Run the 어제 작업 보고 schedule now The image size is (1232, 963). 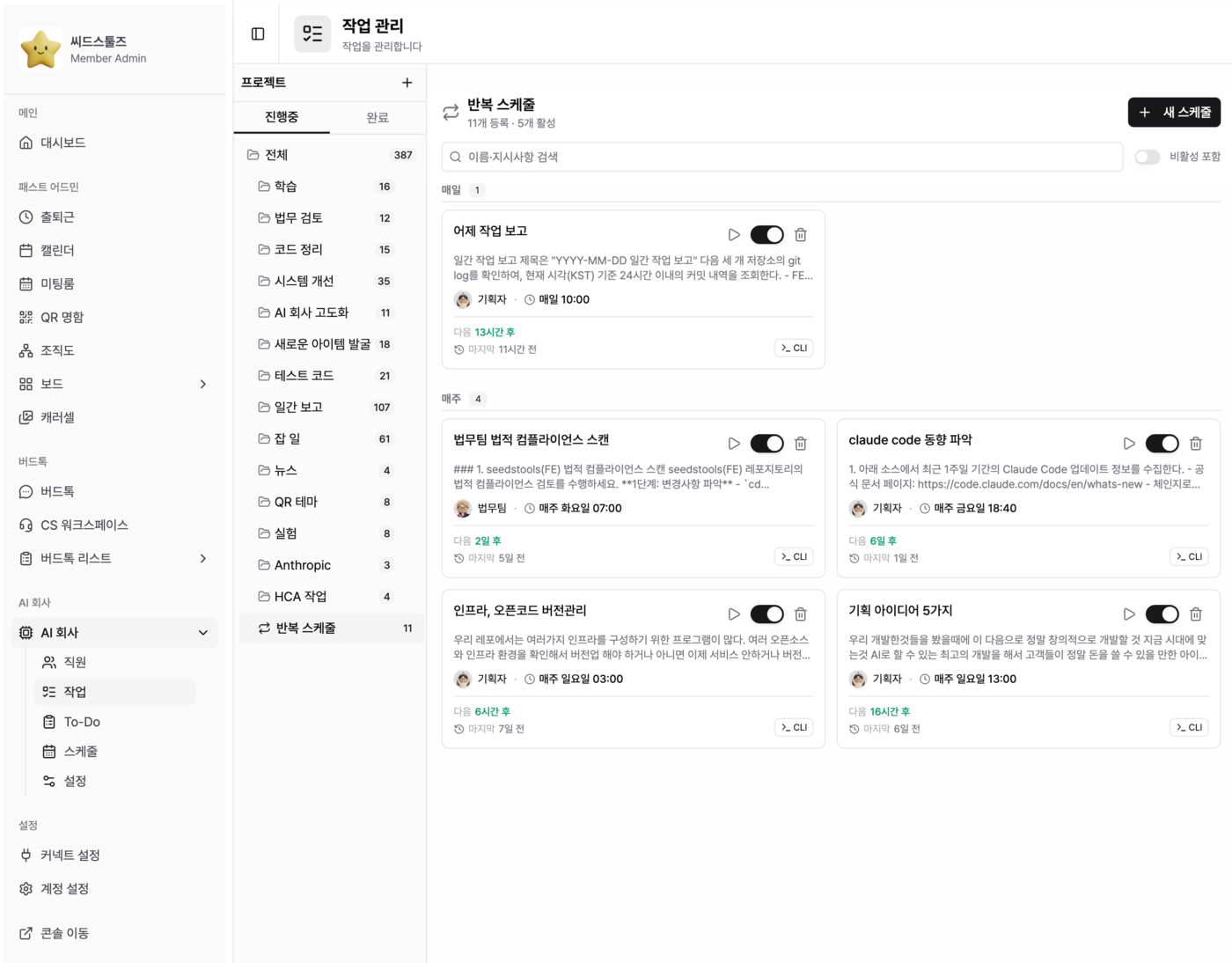tap(734, 235)
